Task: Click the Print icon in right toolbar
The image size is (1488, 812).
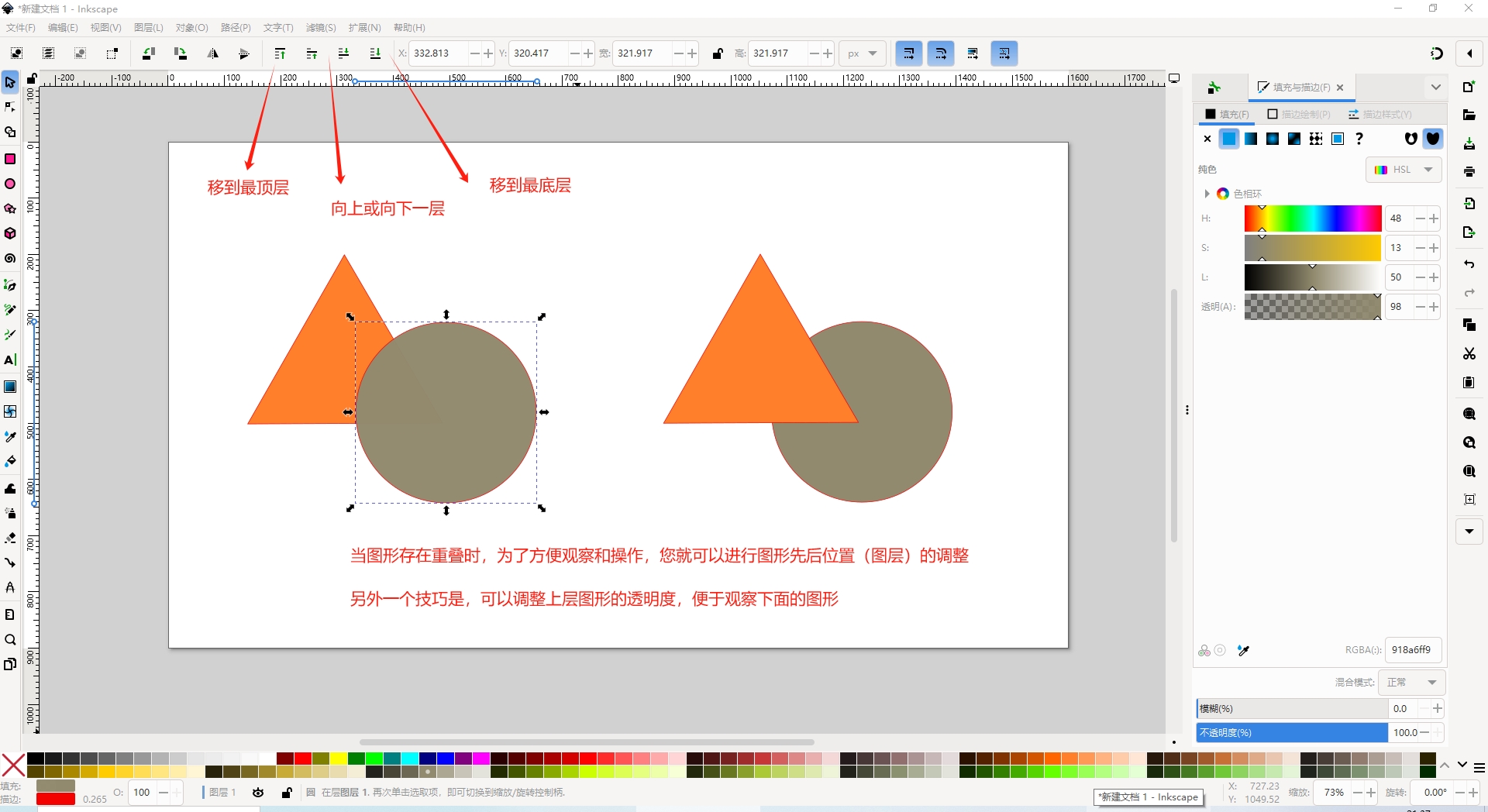Action: pos(1469,172)
